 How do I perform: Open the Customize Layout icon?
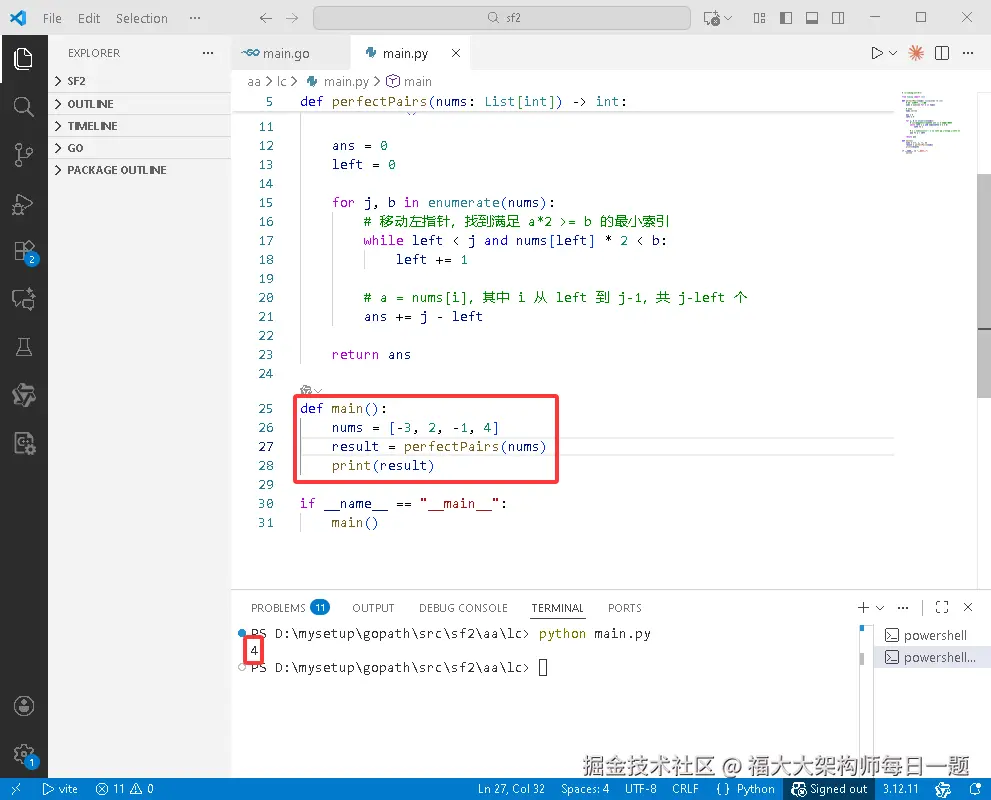[760, 18]
